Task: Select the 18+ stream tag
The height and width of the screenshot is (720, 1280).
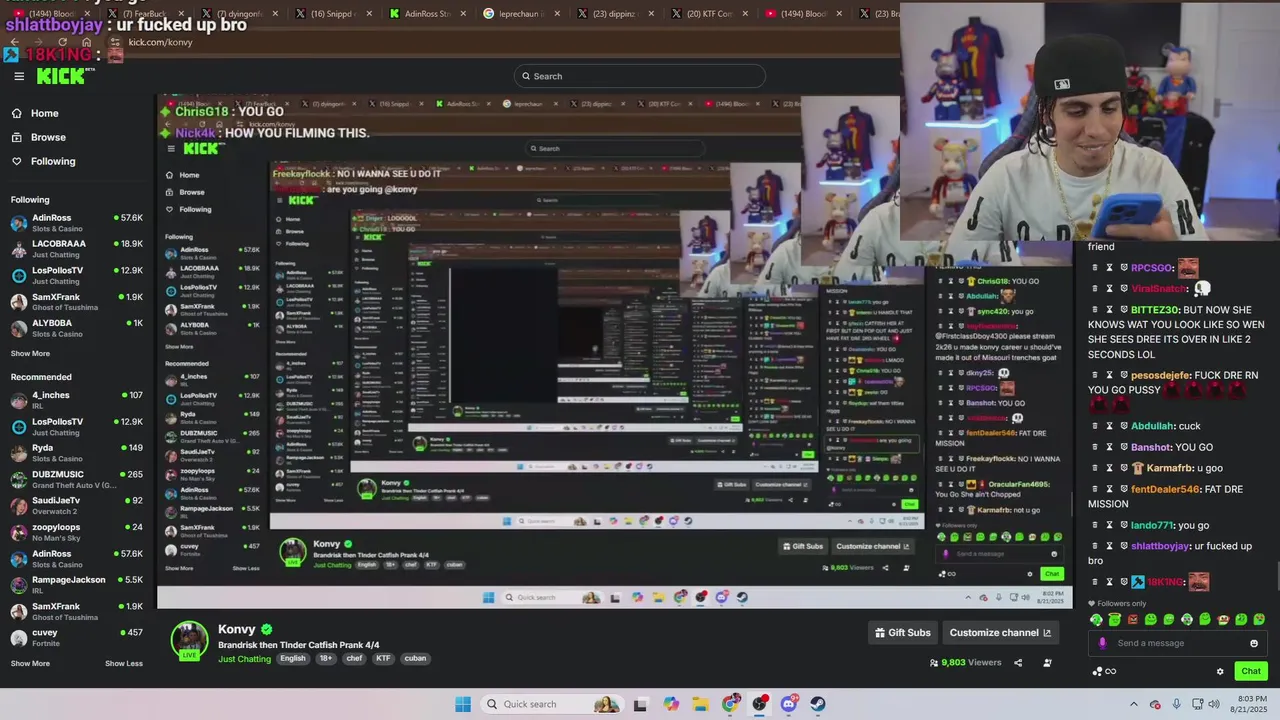Action: [326, 659]
